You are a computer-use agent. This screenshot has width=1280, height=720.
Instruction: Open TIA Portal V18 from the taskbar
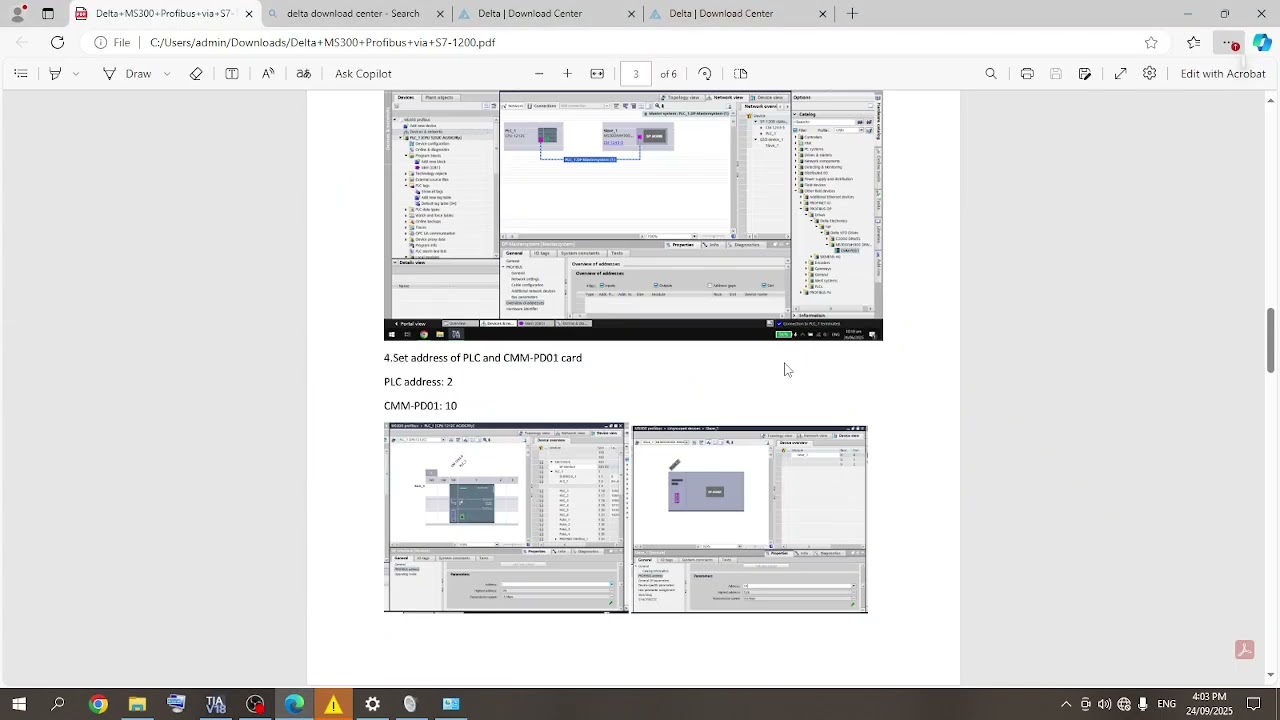215,704
